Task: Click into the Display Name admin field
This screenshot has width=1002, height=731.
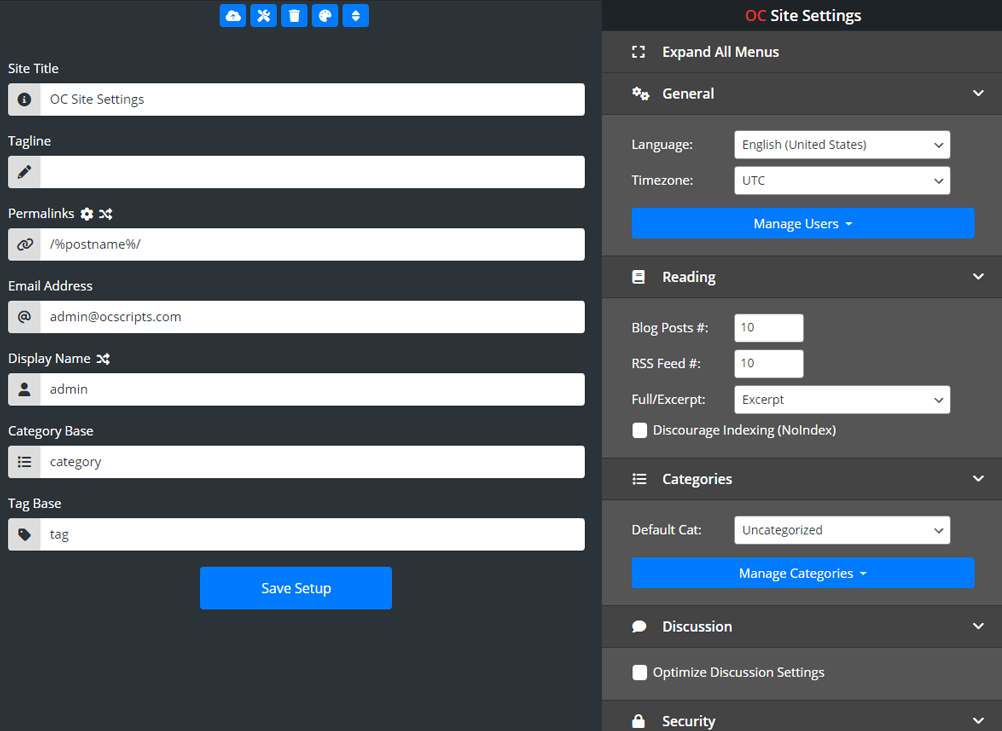Action: [312, 389]
